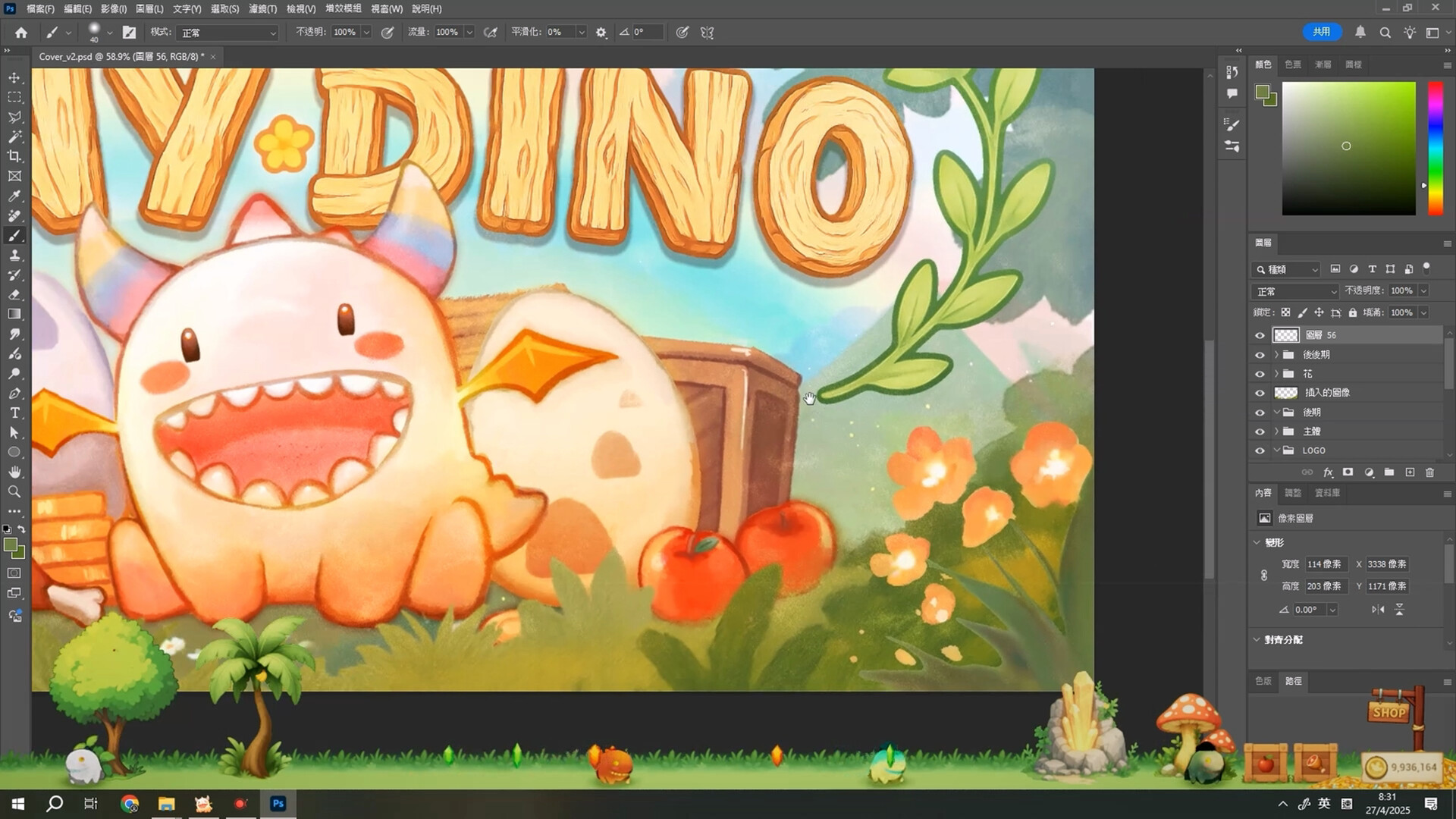Open the add layer mask icon
Screen dimensions: 1456x819
click(1348, 472)
